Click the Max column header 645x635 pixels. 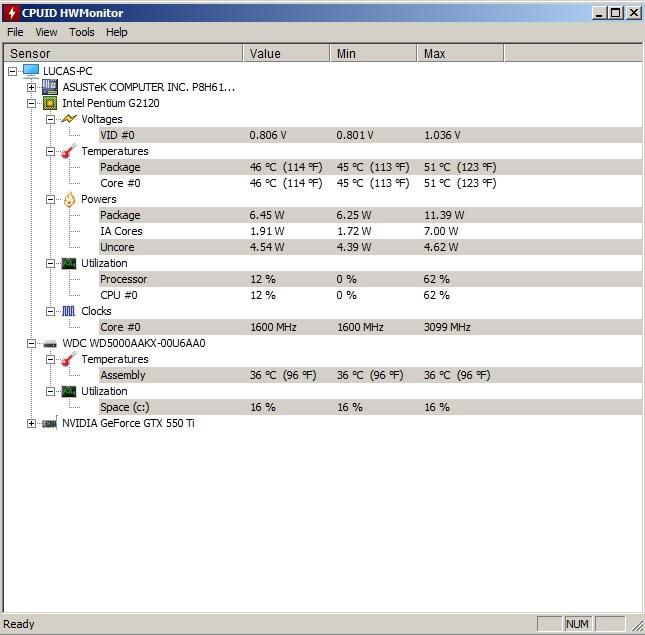pos(461,53)
